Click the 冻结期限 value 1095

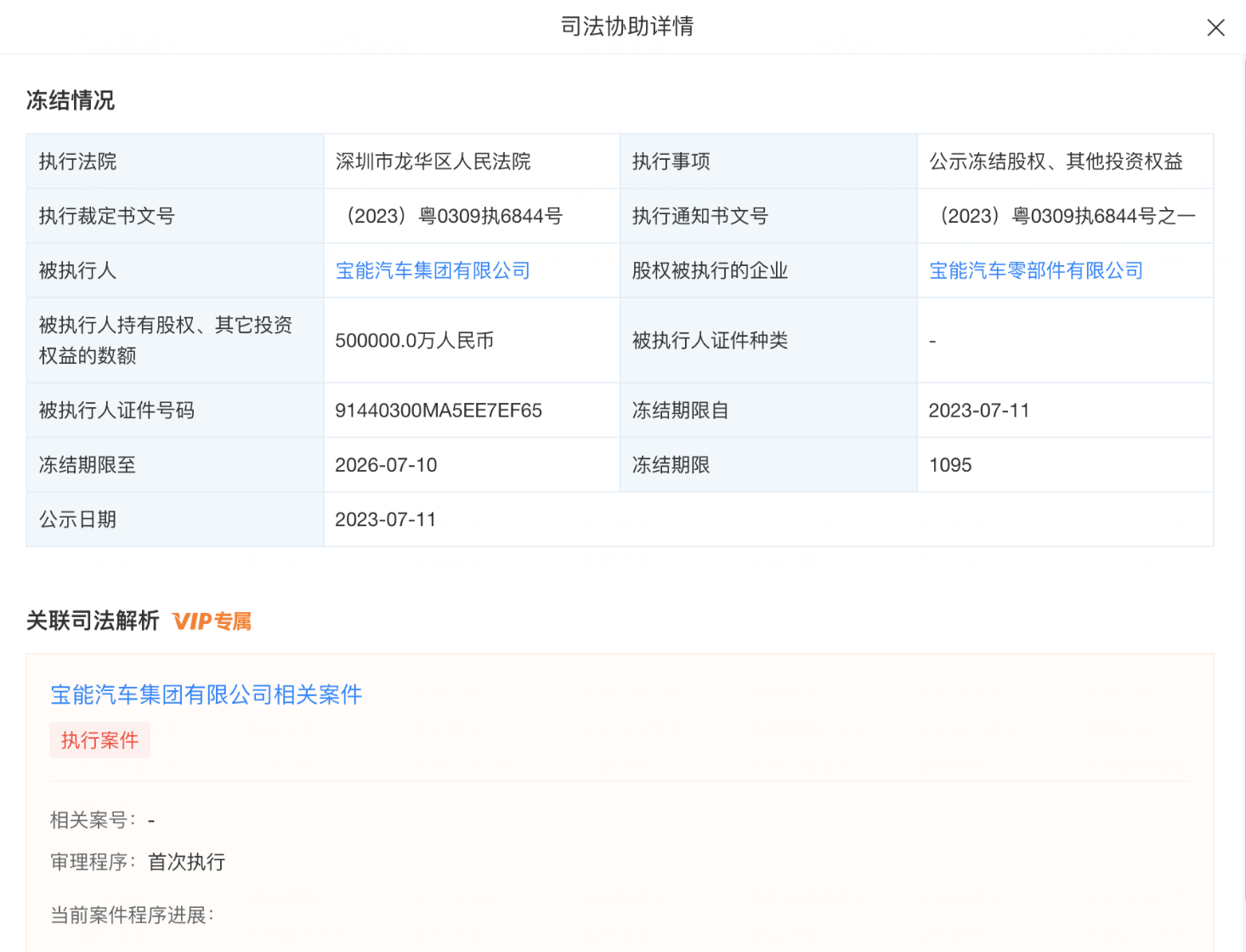point(950,465)
